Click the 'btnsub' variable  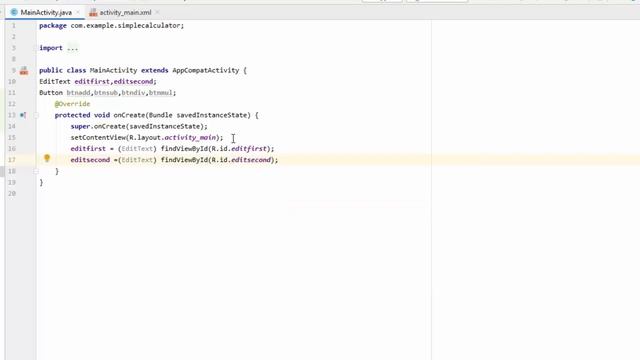[106, 93]
